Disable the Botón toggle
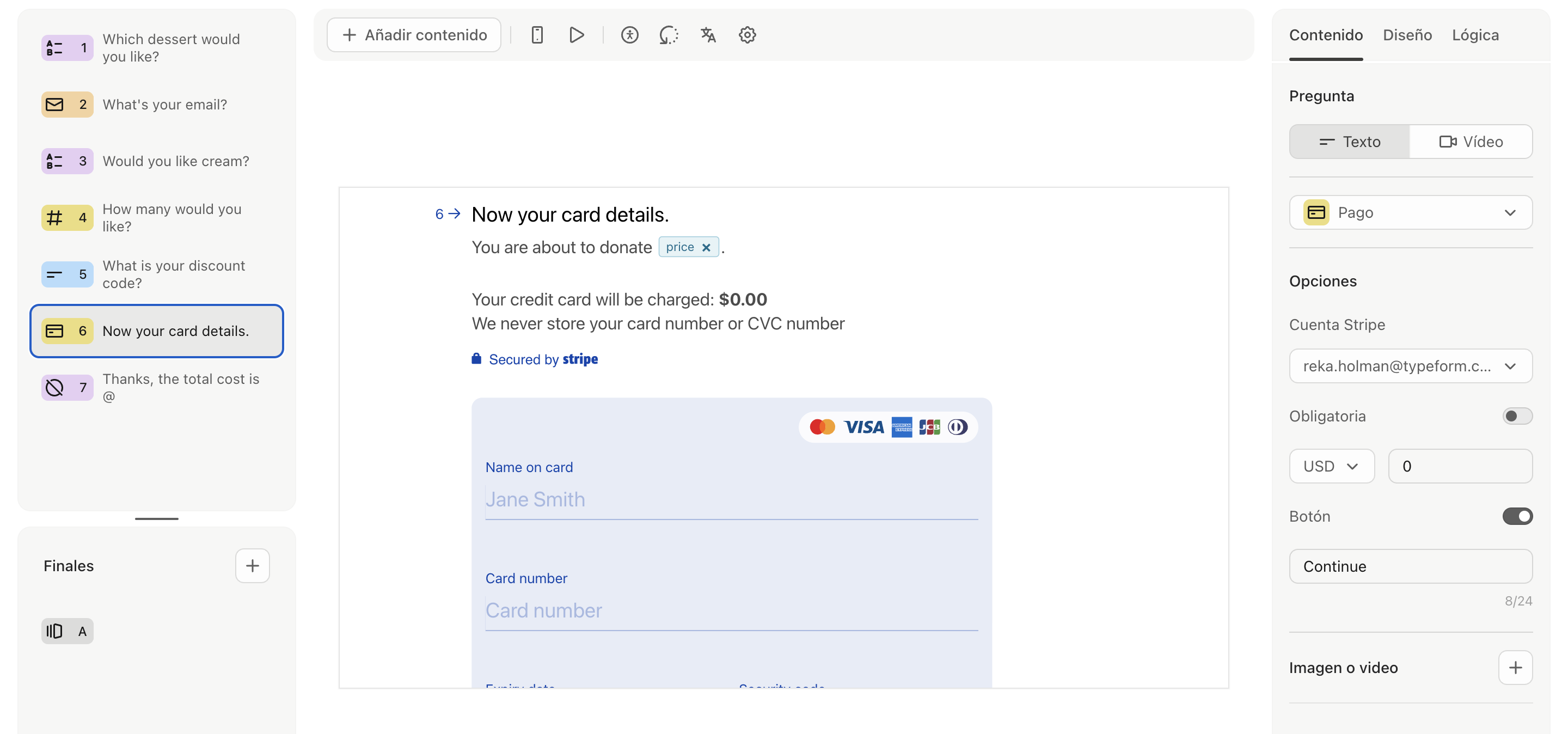 (1516, 516)
